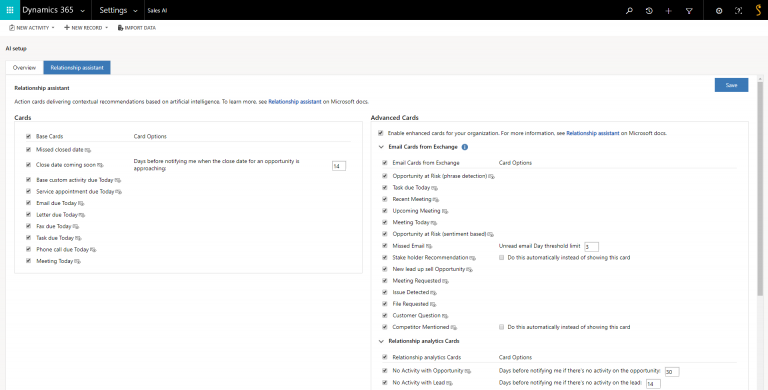Image resolution: width=768 pixels, height=390 pixels.
Task: Collapse Relationship analytics Cards section
Action: [381, 341]
